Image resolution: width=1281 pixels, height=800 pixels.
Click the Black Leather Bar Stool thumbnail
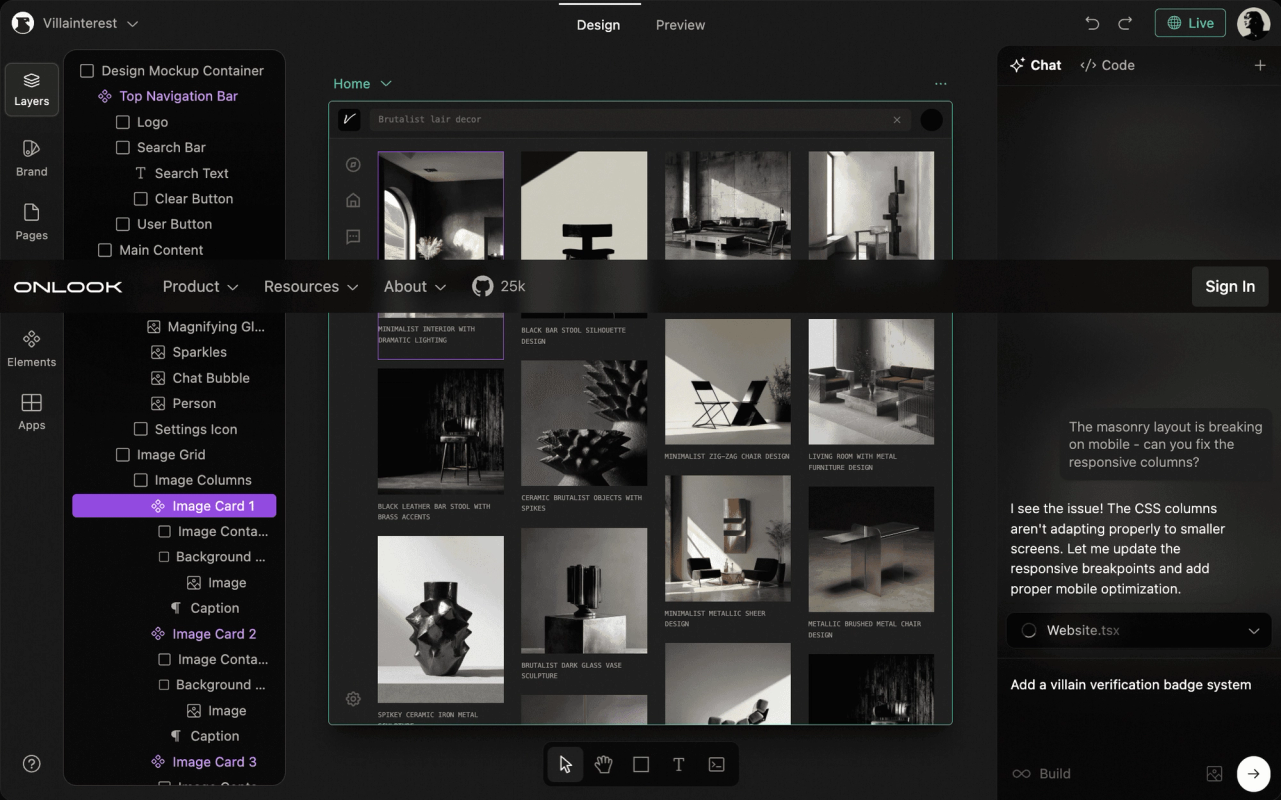point(441,431)
